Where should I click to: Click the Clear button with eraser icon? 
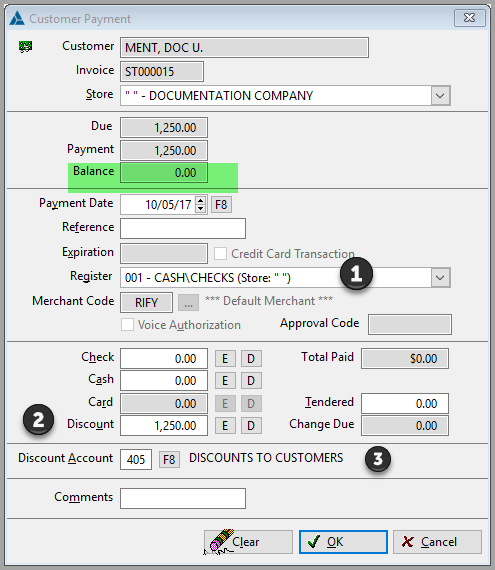tap(248, 542)
